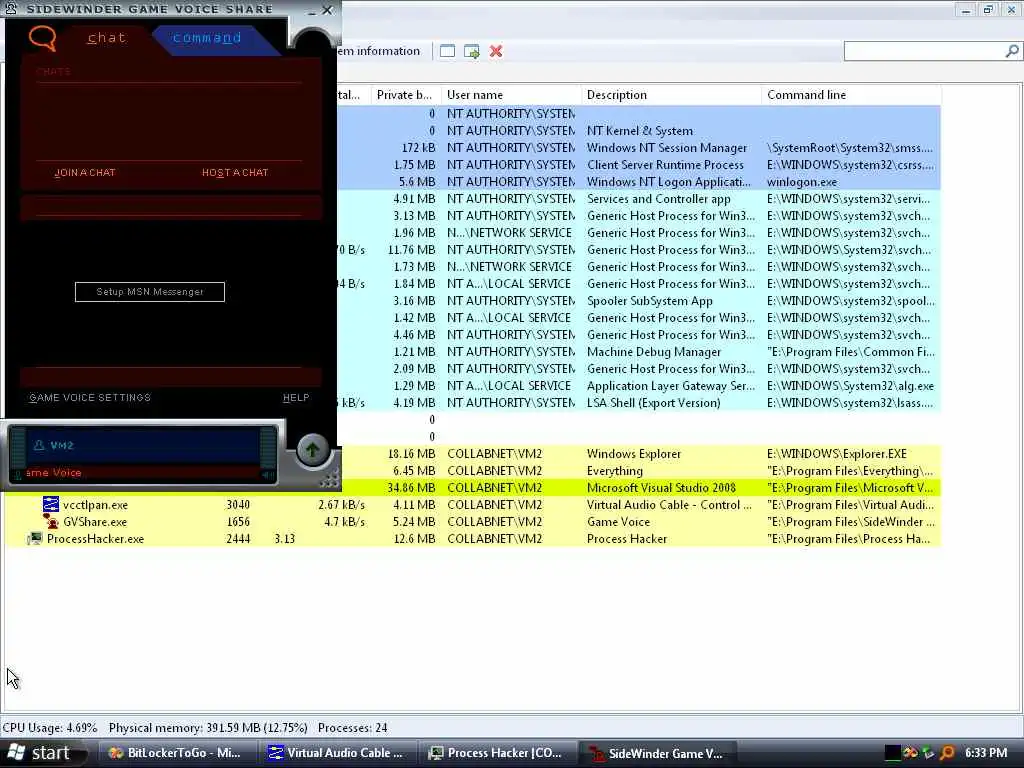Click the ProcessHacker.exe process icon

tap(35, 539)
